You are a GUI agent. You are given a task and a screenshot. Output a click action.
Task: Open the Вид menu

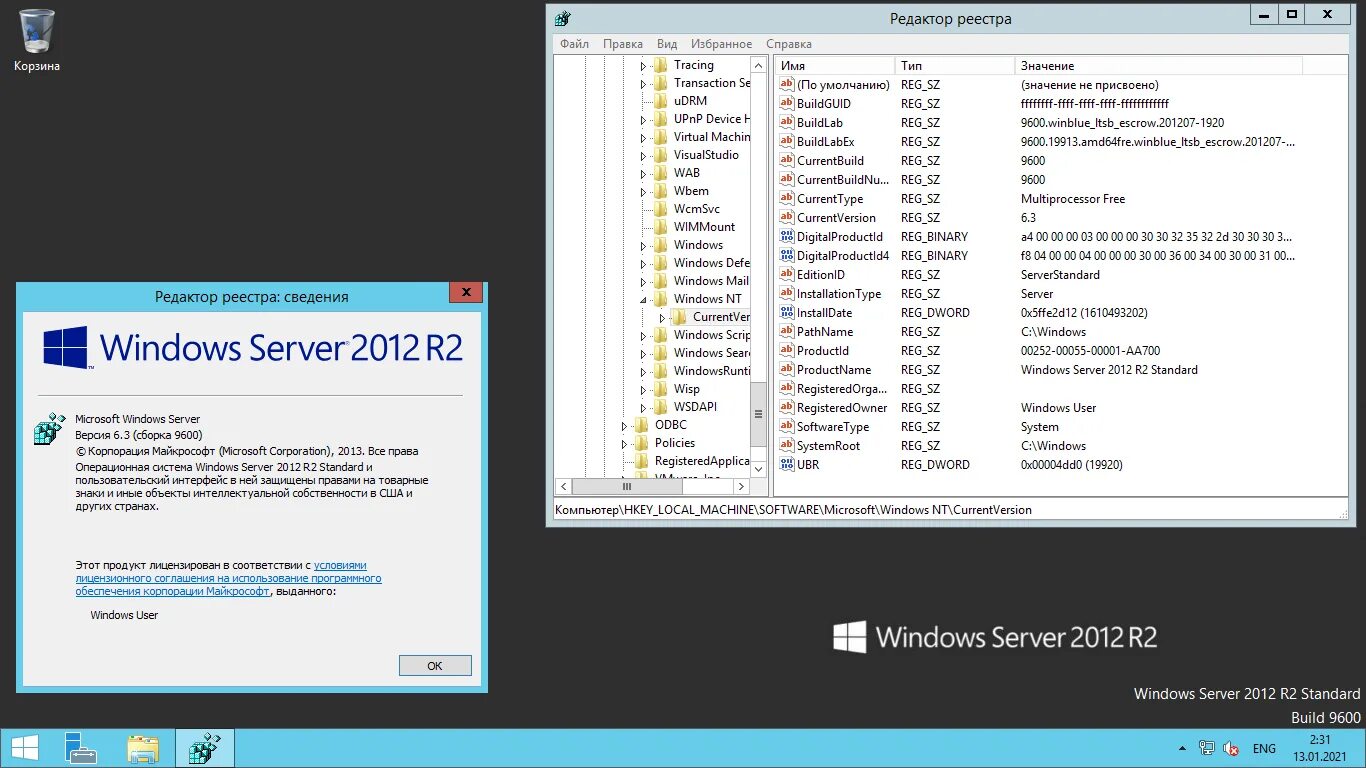pyautogui.click(x=667, y=44)
